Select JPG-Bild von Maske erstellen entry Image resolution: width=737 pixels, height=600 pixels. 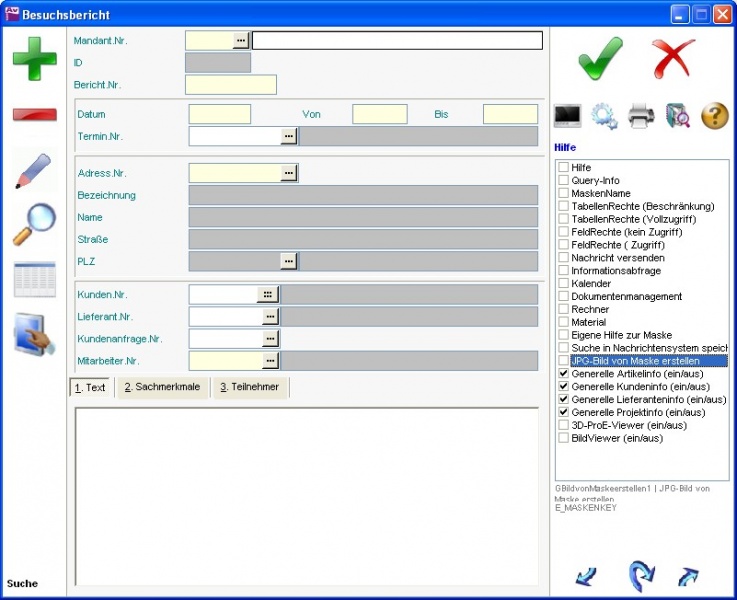tap(634, 361)
